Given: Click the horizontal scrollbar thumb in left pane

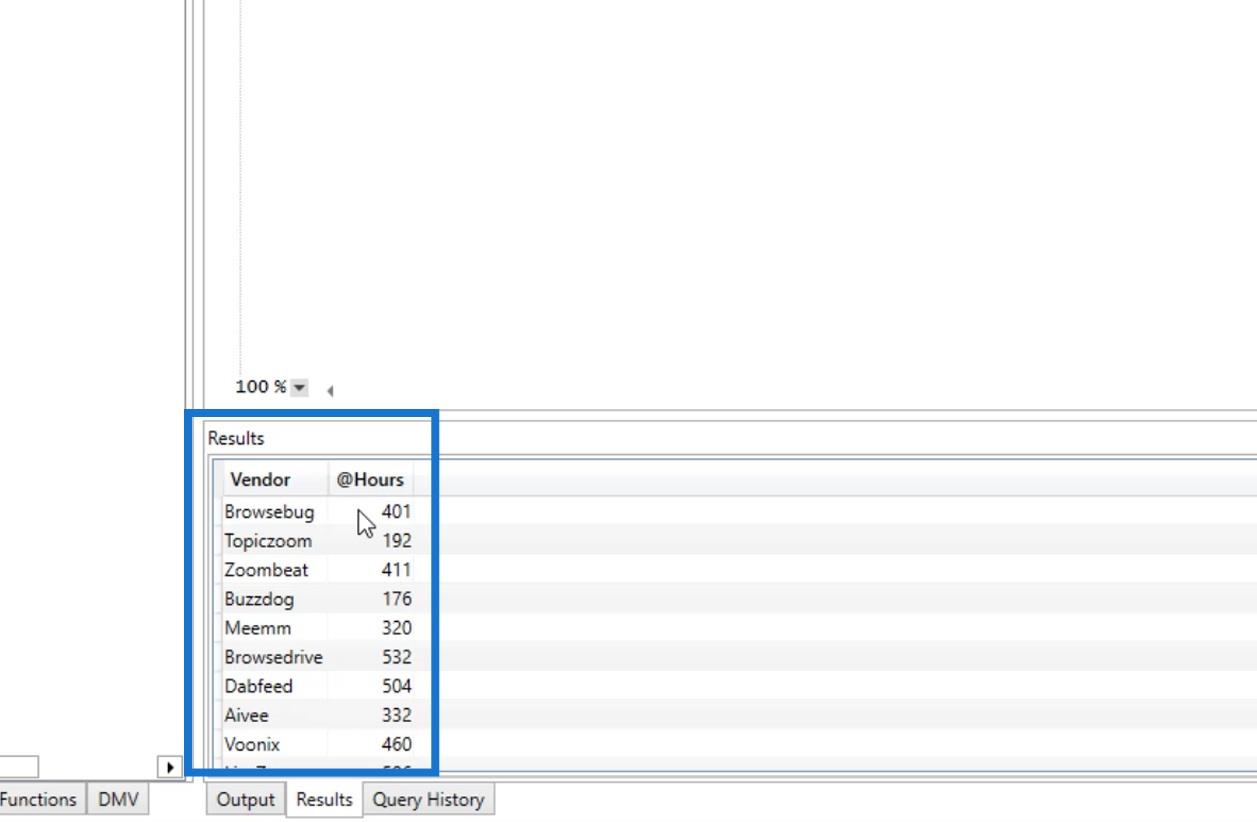Looking at the screenshot, I should pos(19,768).
